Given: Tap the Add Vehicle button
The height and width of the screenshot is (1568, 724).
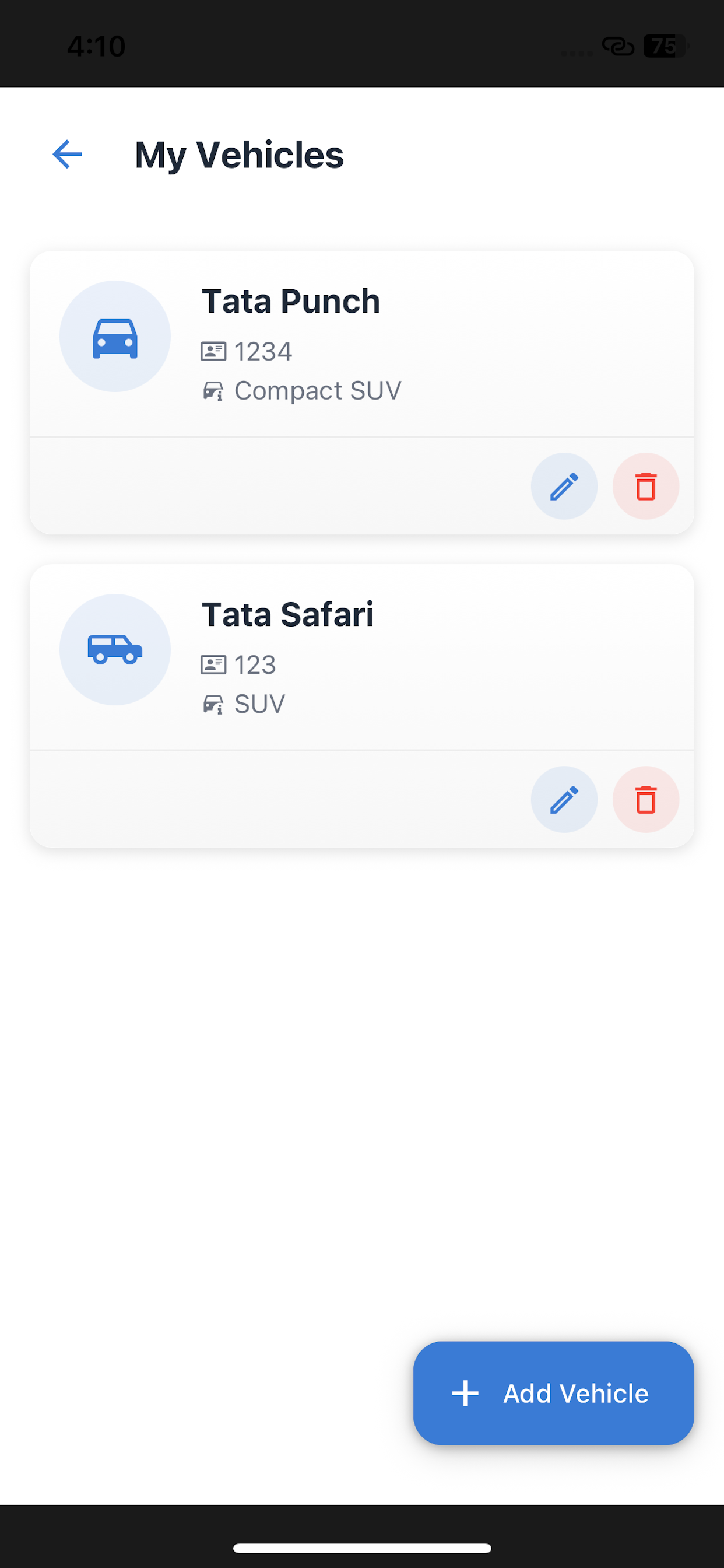Looking at the screenshot, I should pyautogui.click(x=554, y=1394).
